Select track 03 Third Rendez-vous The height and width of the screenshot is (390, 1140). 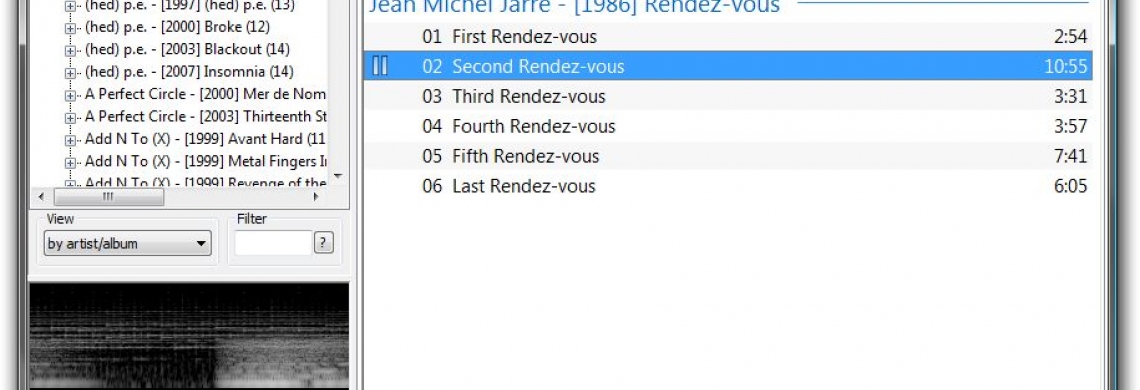coord(728,96)
